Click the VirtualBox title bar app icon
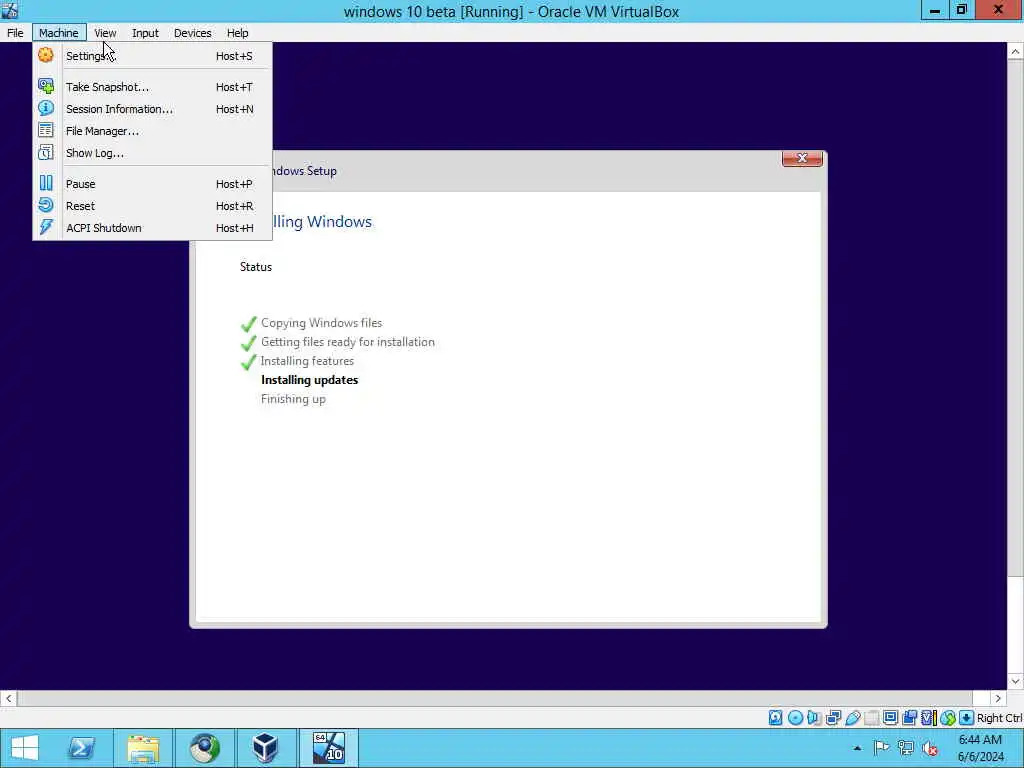 tap(10, 10)
